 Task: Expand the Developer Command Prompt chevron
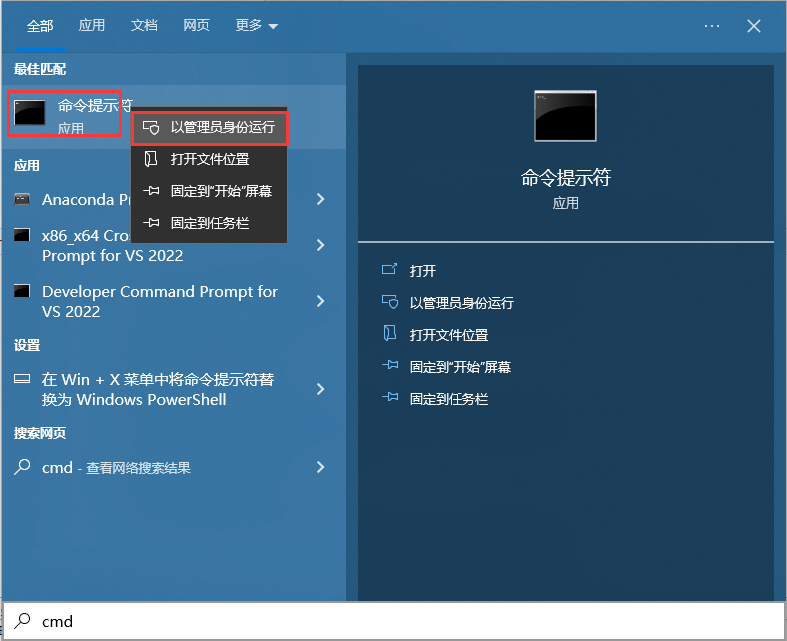pos(320,301)
